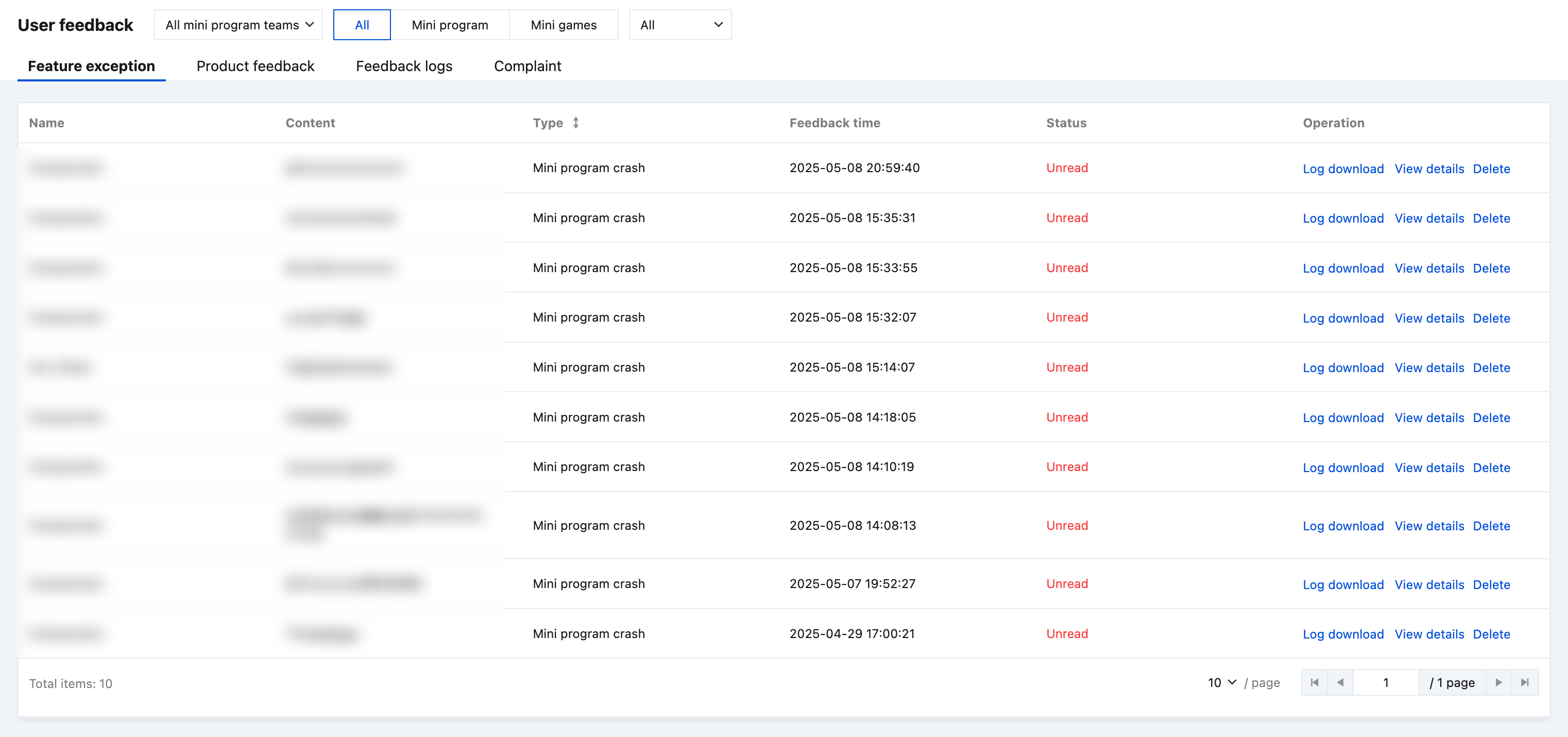This screenshot has height=737, width=1568.
Task: Sort table by the Type column arrows
Action: coord(575,123)
